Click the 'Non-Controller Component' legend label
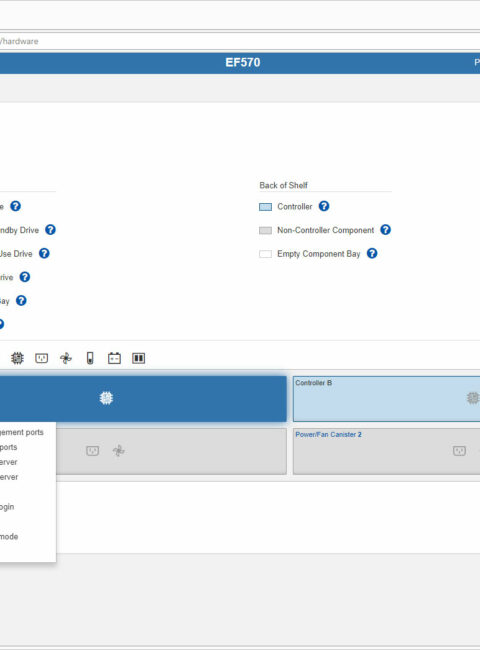480x650 pixels. tap(325, 230)
